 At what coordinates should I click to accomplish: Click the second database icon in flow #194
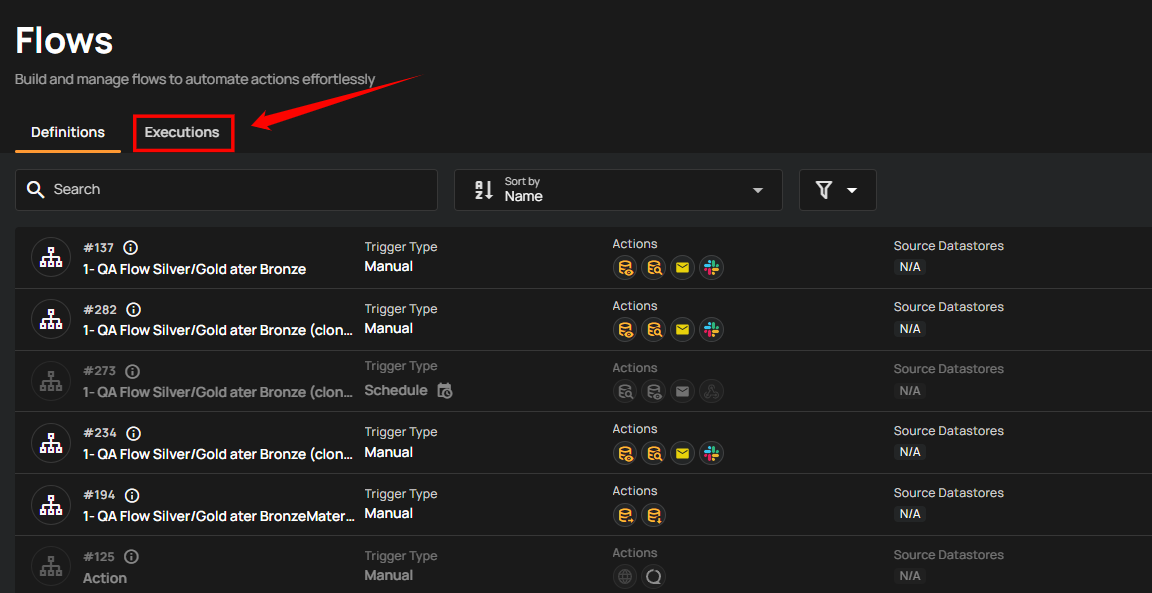[654, 515]
